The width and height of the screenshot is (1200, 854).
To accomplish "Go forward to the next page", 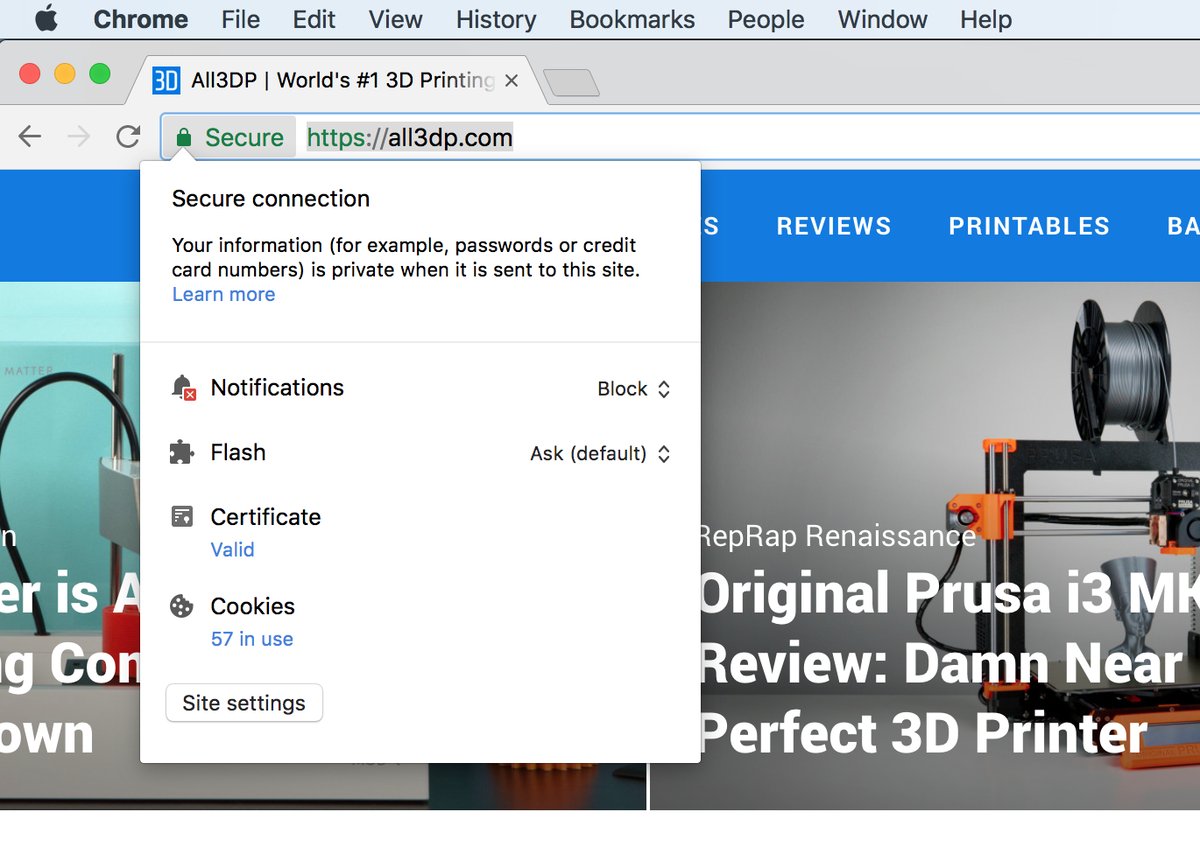I will click(79, 137).
